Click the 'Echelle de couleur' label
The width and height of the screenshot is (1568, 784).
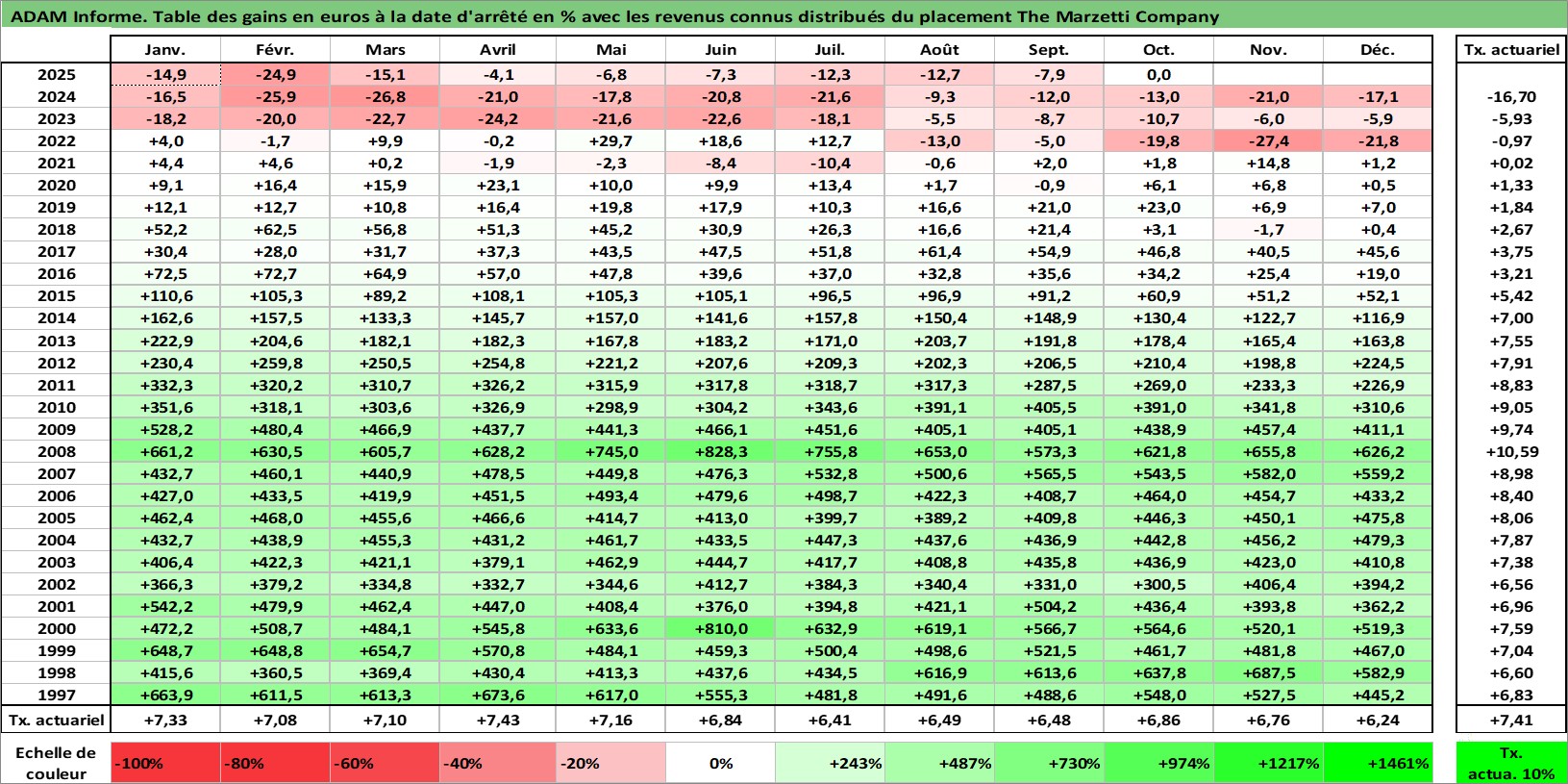(56, 763)
